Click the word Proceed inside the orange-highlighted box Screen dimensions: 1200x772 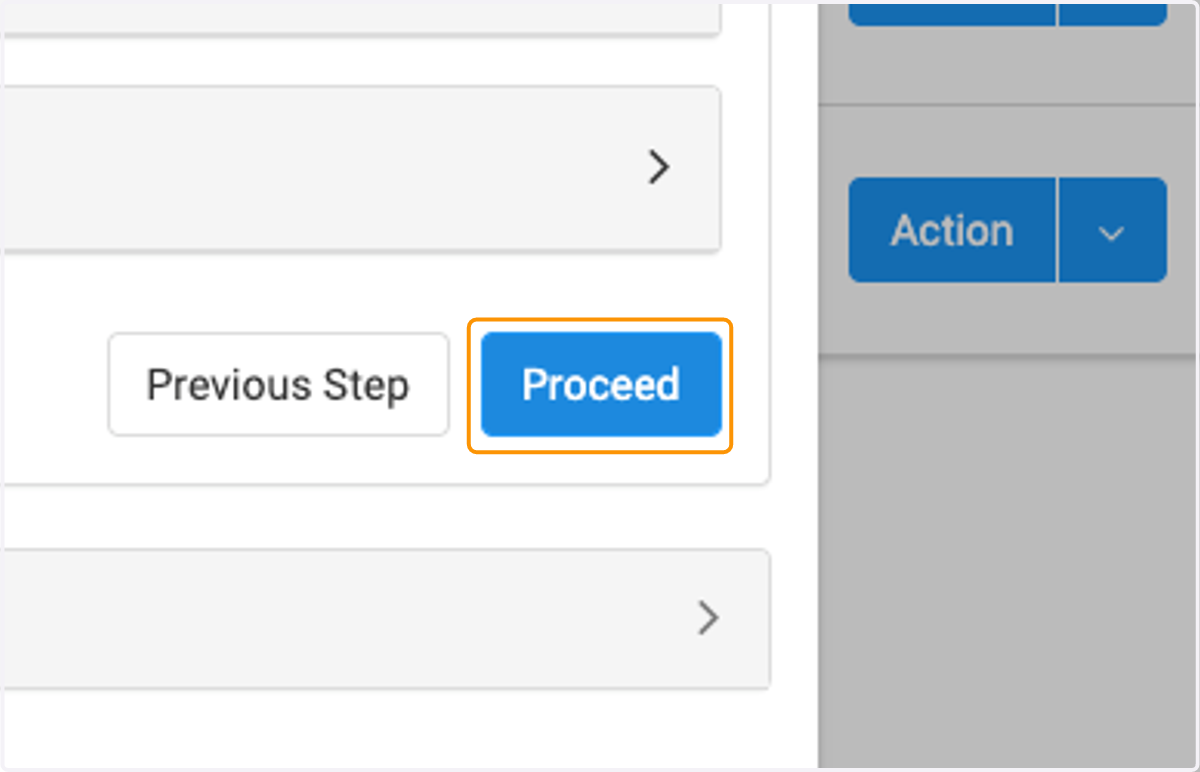601,385
